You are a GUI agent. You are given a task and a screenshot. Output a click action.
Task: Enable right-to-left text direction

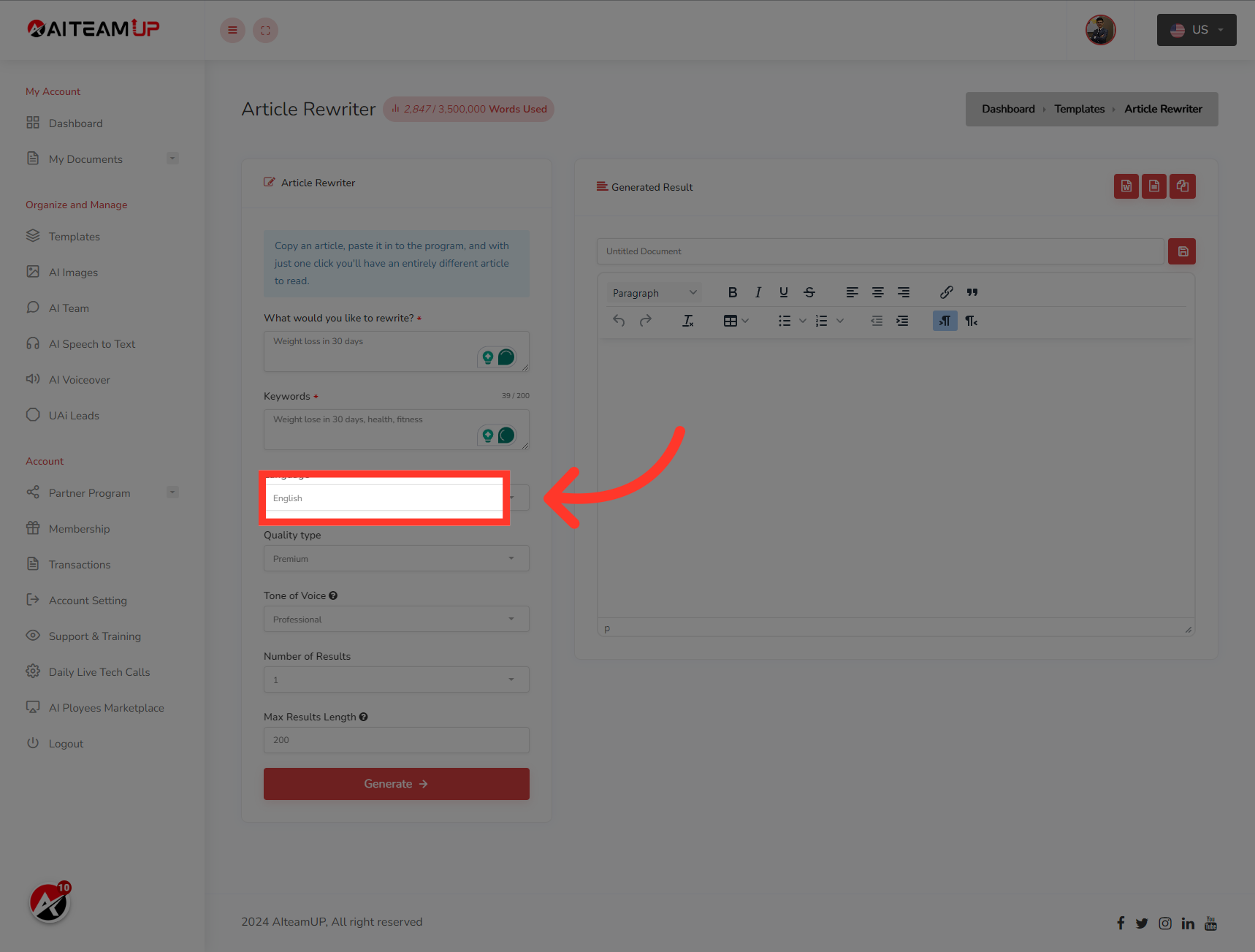click(x=945, y=321)
